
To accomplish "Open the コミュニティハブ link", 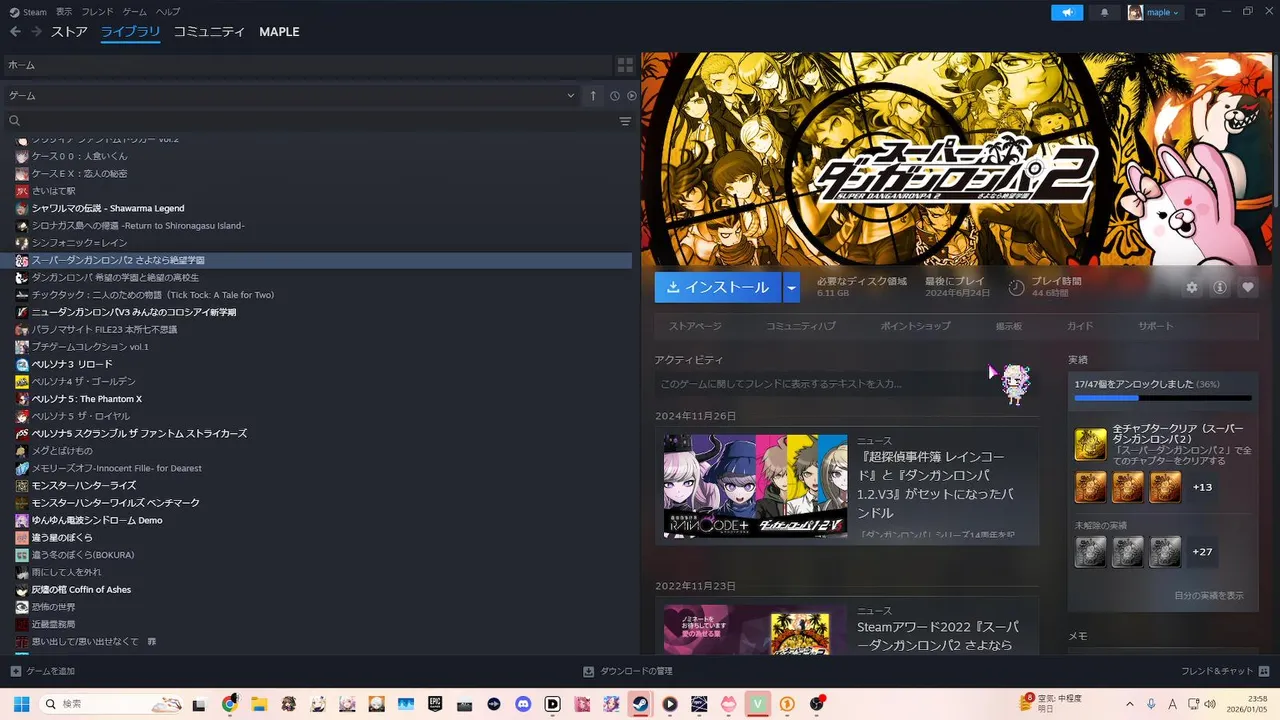I will click(801, 326).
